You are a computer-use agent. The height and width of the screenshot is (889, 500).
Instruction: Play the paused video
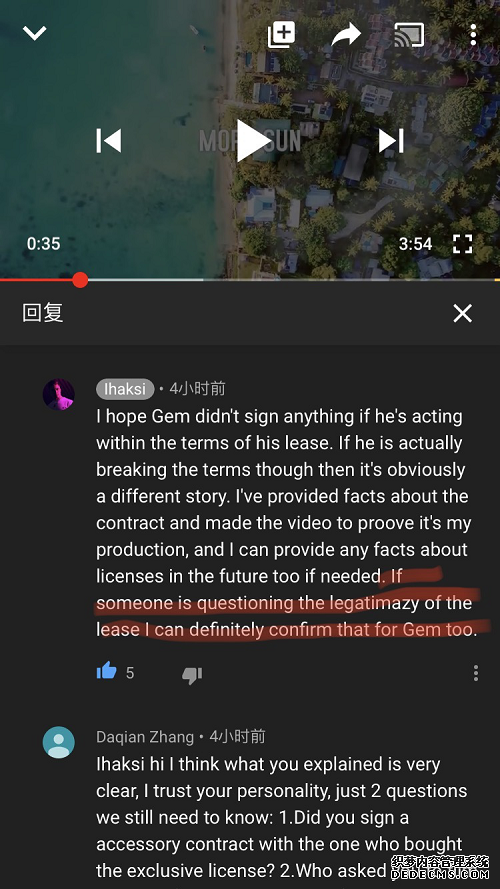point(253,141)
